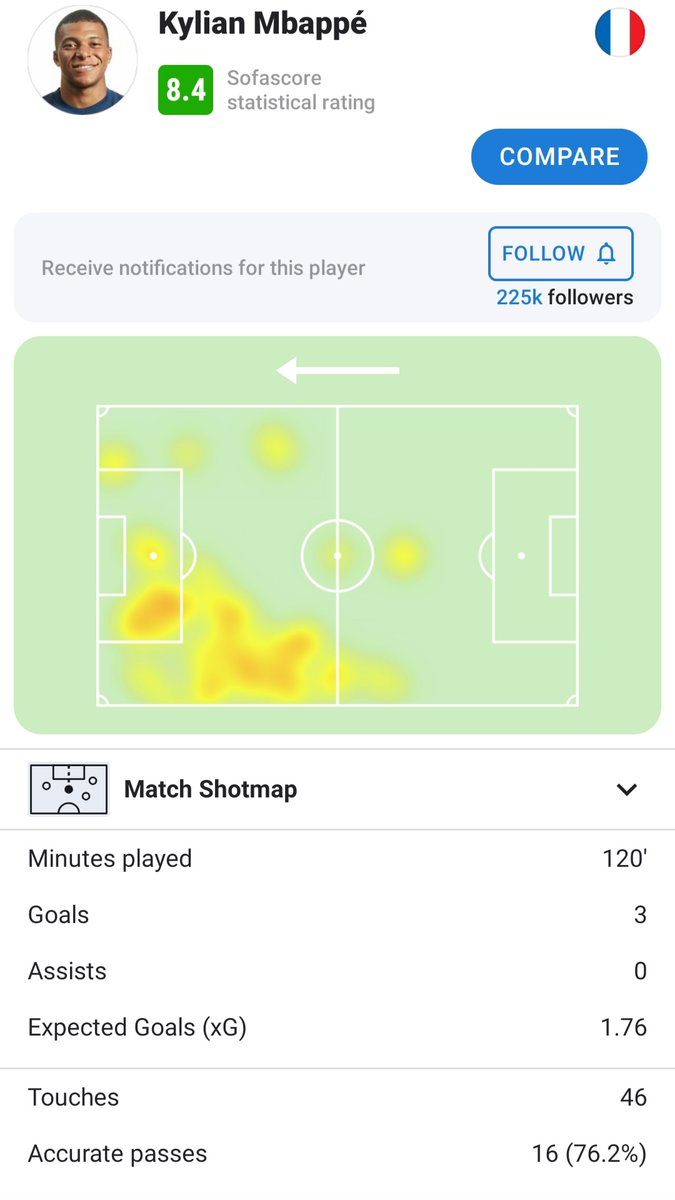Image resolution: width=675 pixels, height=1200 pixels.
Task: Tap the Accurate passes row
Action: pos(337,1153)
